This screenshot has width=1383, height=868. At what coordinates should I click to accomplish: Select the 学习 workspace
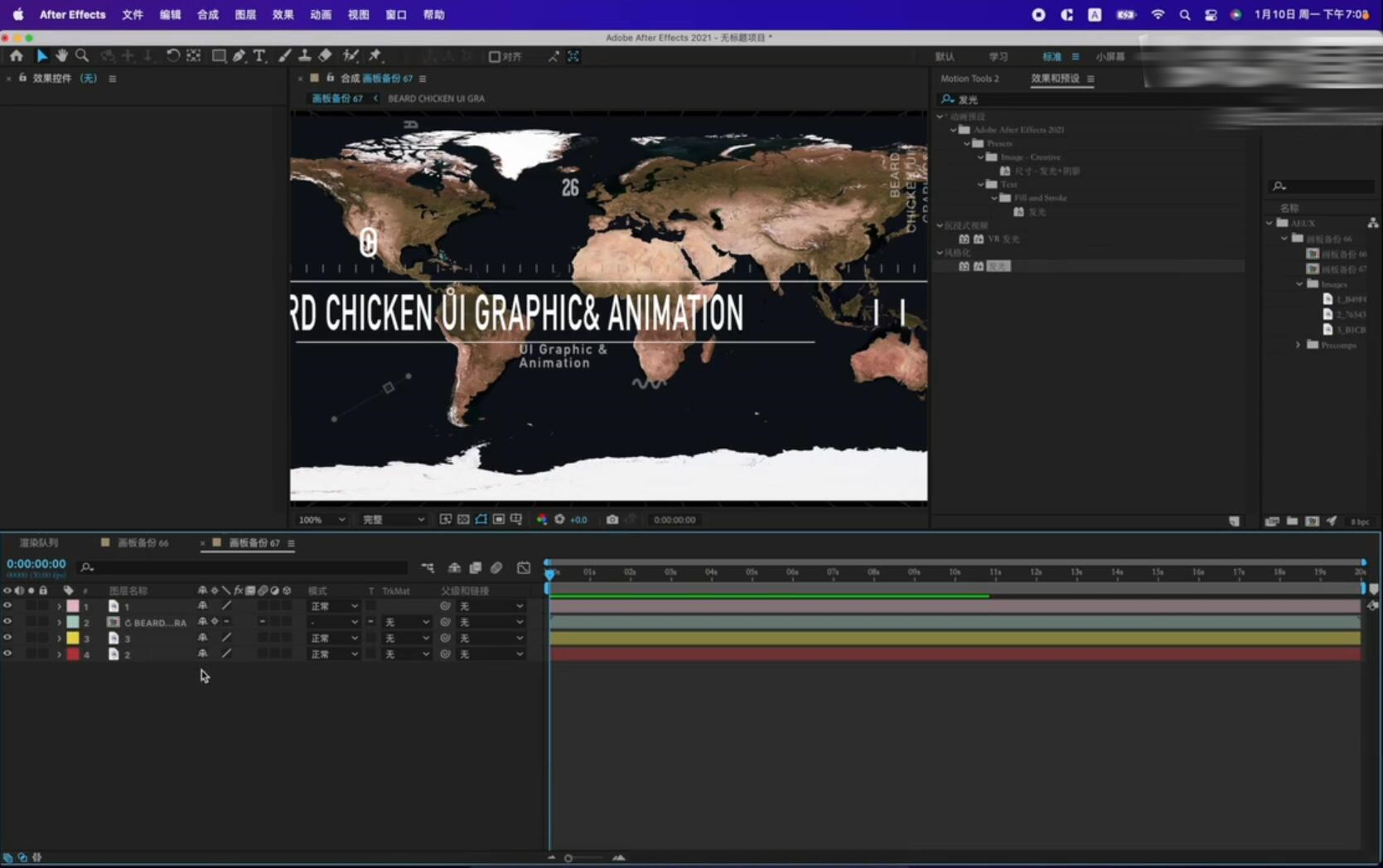(999, 56)
